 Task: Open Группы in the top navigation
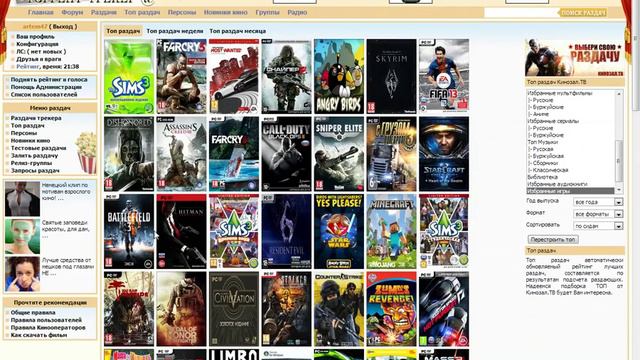pyautogui.click(x=267, y=12)
